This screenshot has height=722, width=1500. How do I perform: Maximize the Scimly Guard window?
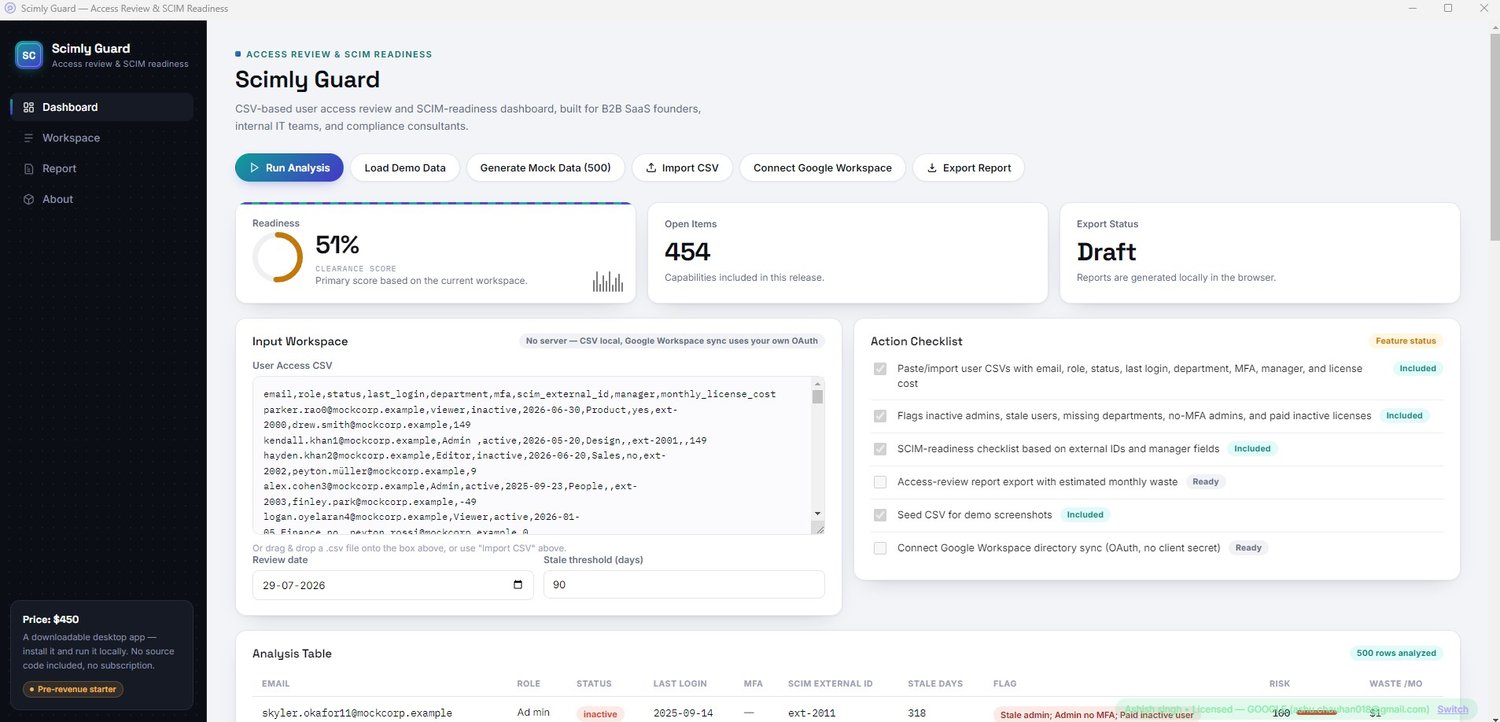[x=1447, y=8]
